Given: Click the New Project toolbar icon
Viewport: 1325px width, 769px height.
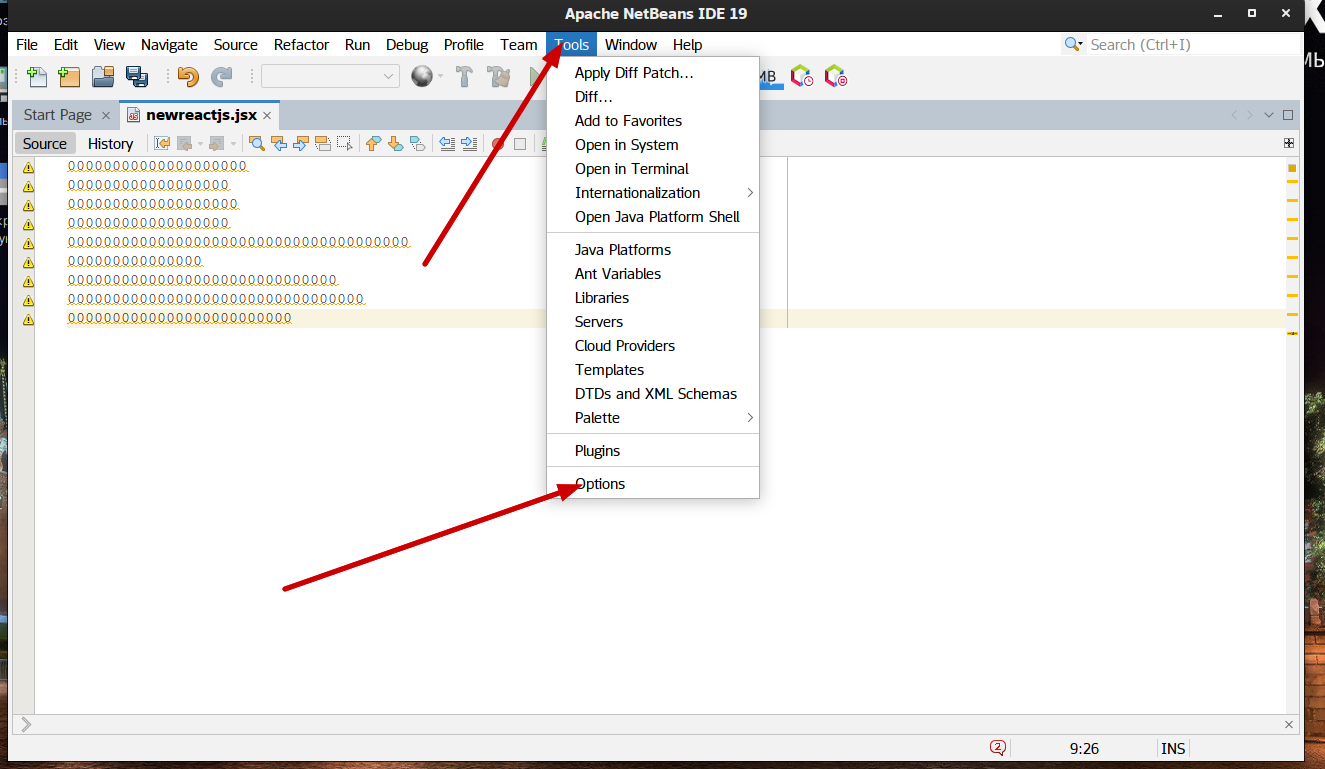Looking at the screenshot, I should click(x=69, y=76).
